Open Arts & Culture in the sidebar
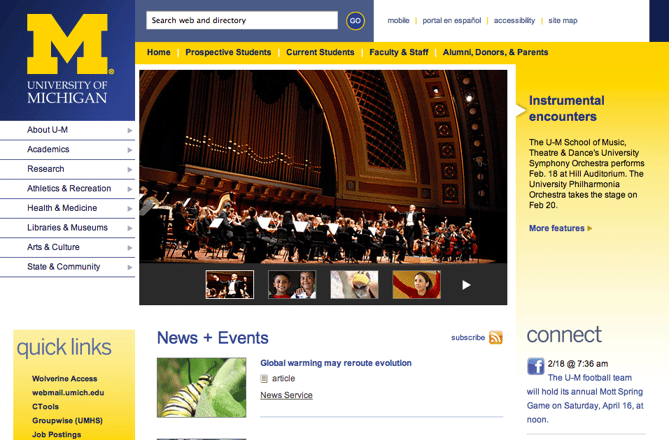The width and height of the screenshot is (669, 440). point(53,247)
